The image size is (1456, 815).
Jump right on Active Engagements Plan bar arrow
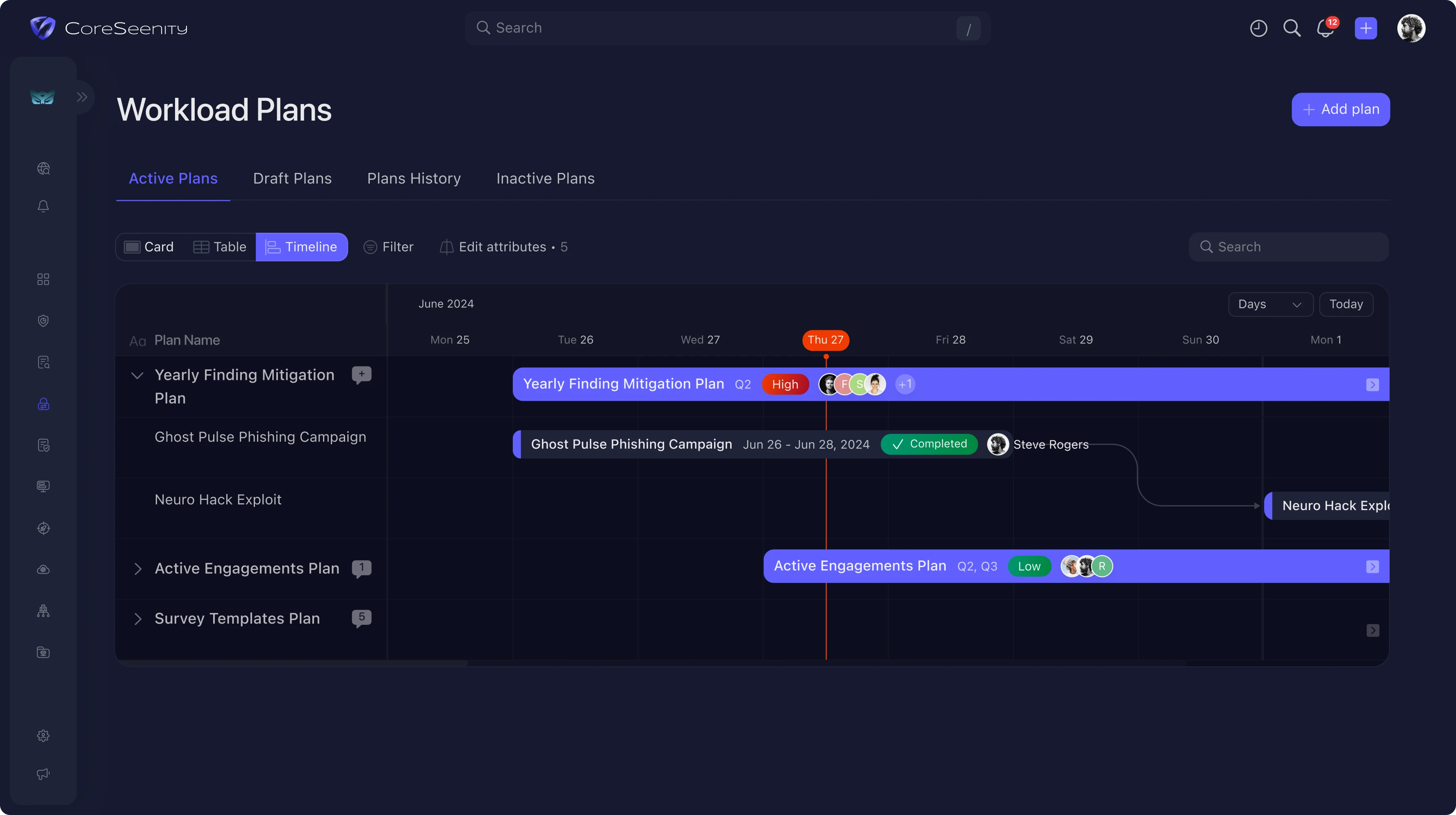[1372, 567]
